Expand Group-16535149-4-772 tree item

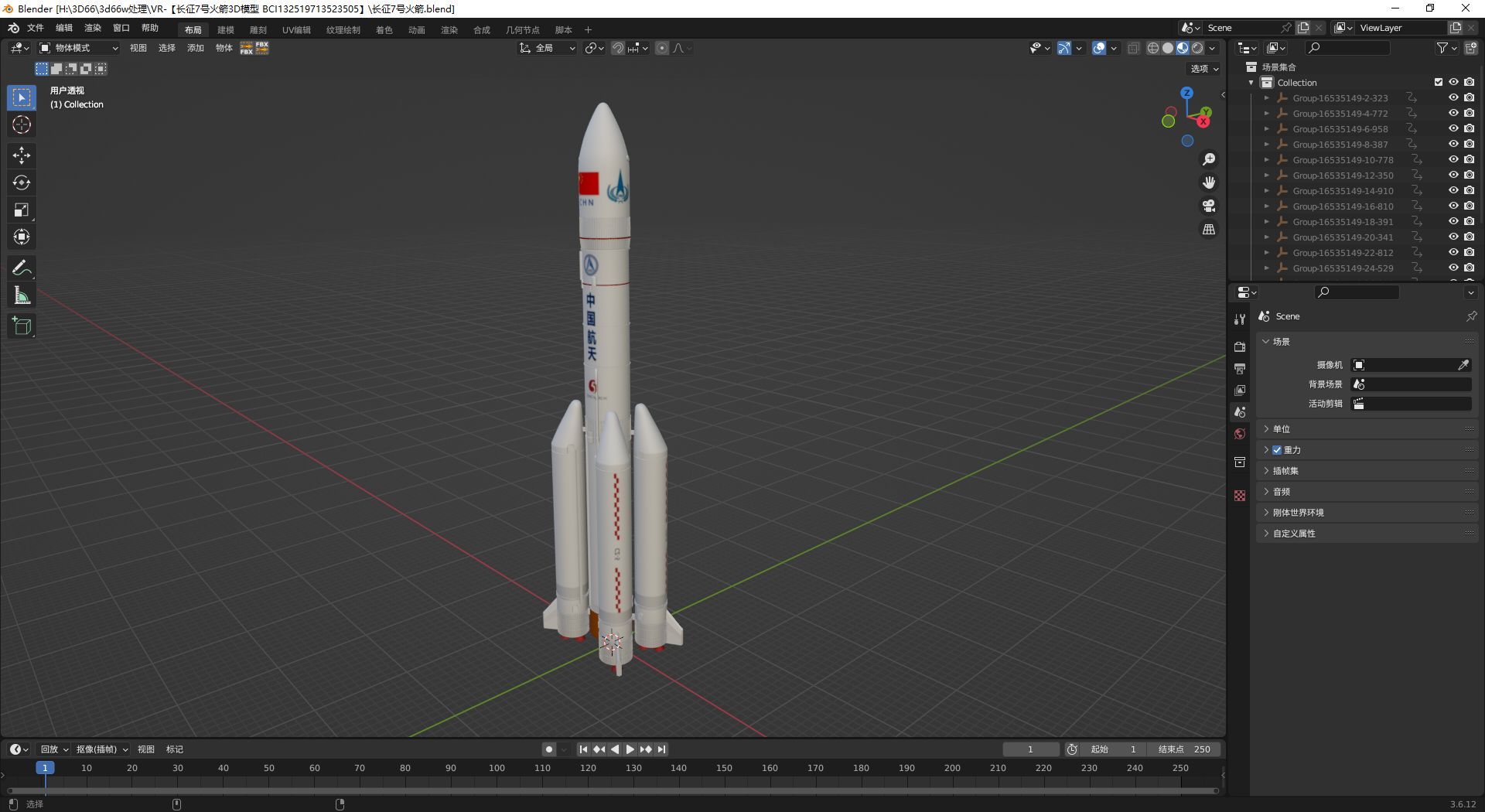coord(1266,114)
